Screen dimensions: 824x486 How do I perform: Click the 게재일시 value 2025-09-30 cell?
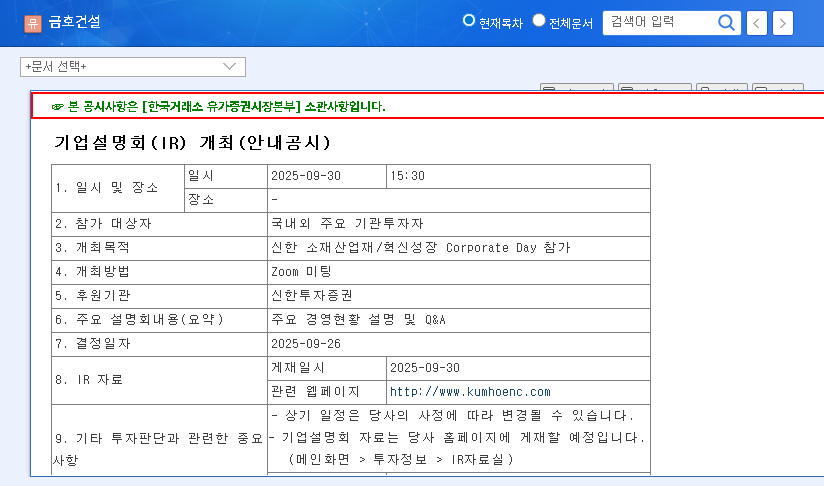coord(518,368)
